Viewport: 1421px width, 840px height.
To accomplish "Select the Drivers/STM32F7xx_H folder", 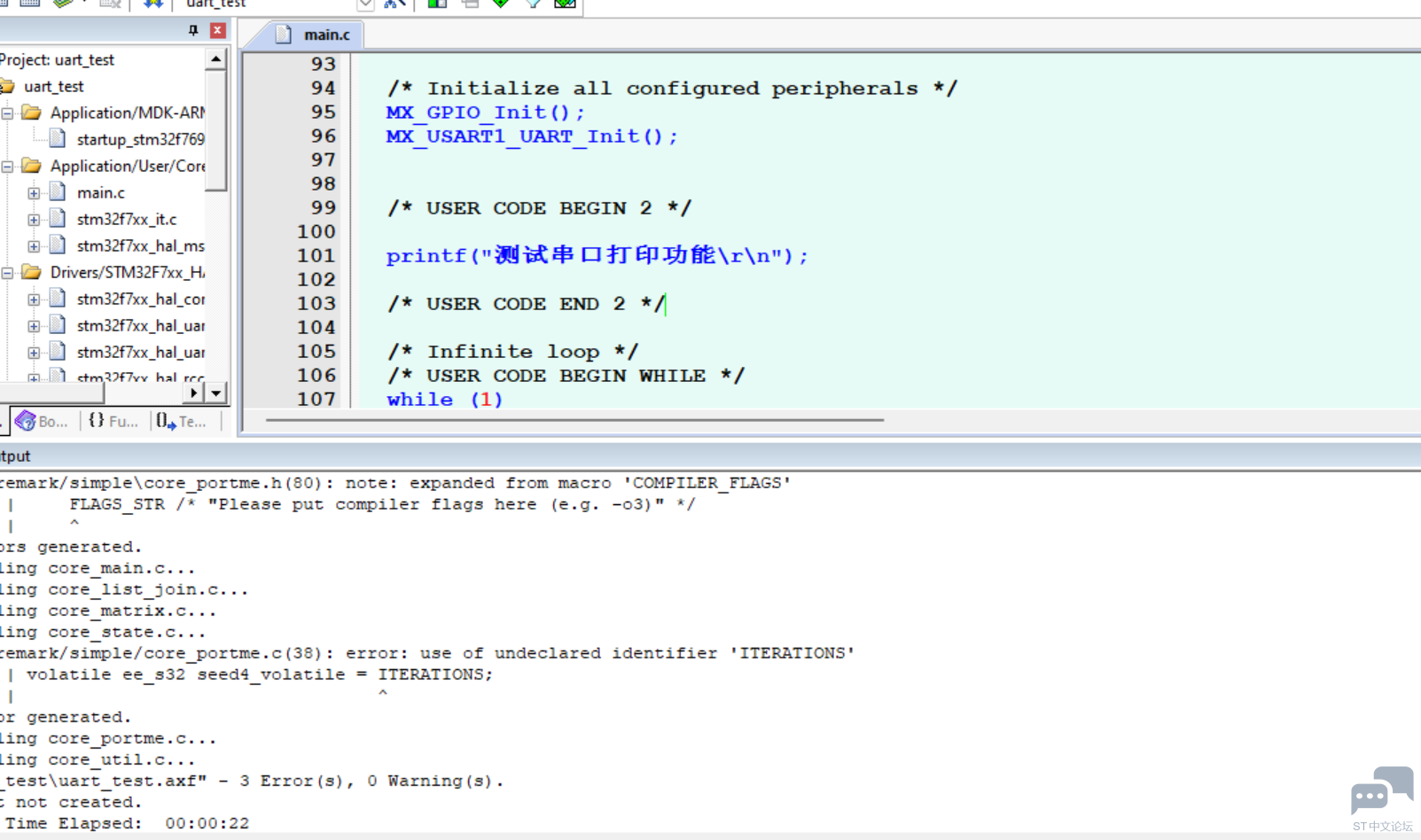I will click(127, 272).
